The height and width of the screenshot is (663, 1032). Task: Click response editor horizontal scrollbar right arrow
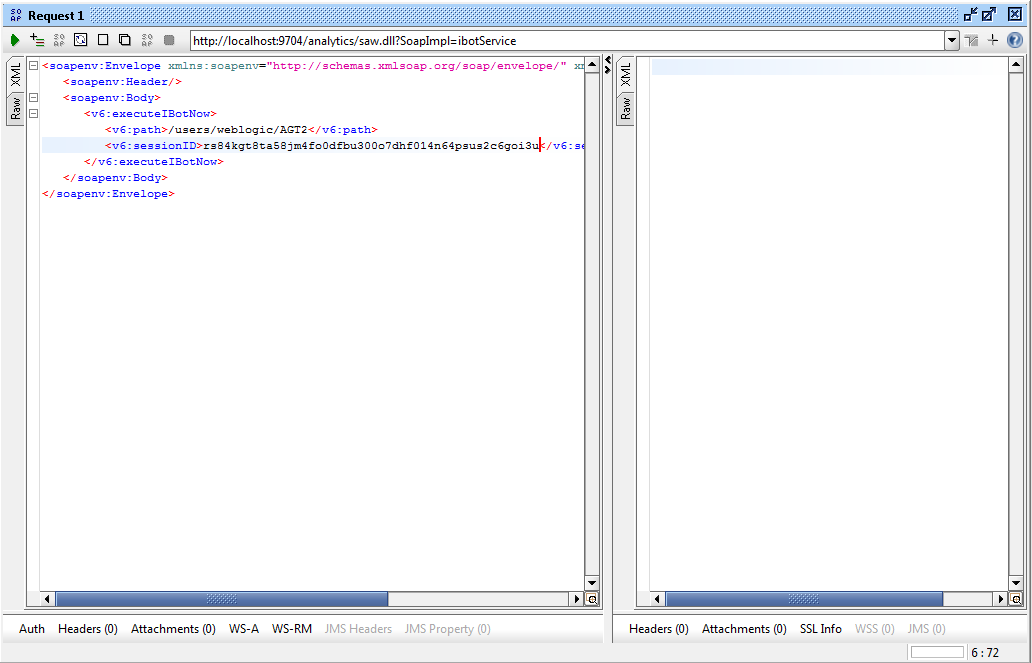click(x=1001, y=599)
